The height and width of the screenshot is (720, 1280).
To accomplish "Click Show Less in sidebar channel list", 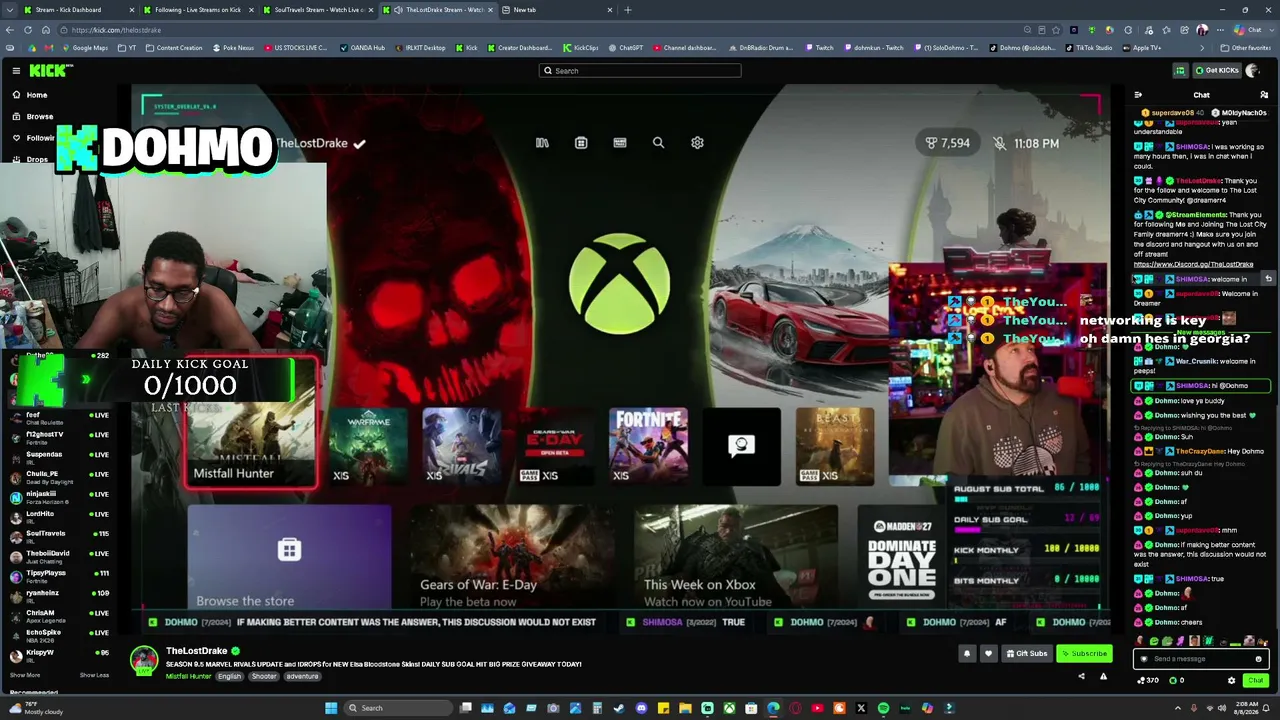I will [94, 675].
